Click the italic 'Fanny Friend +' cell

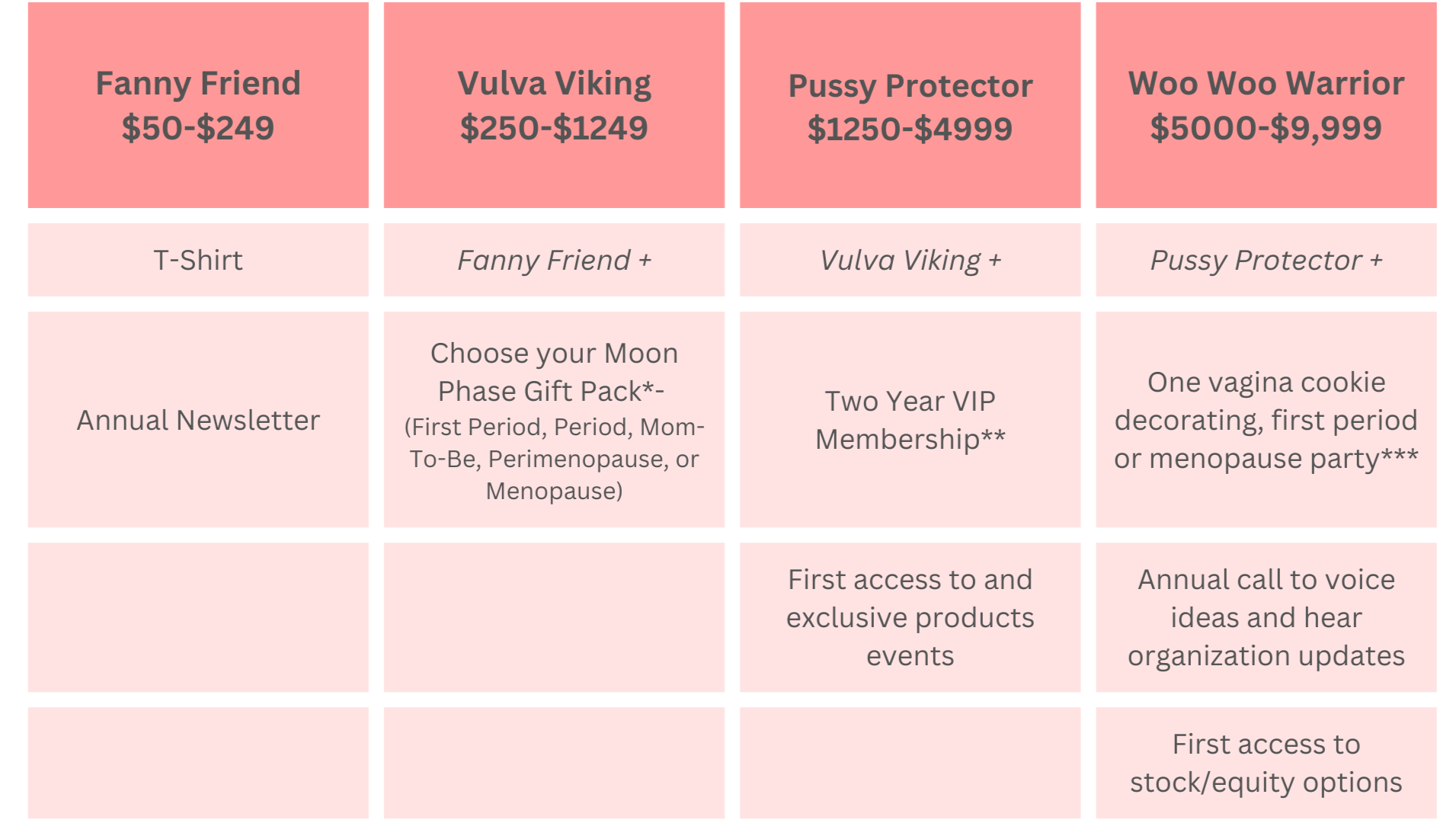(554, 260)
